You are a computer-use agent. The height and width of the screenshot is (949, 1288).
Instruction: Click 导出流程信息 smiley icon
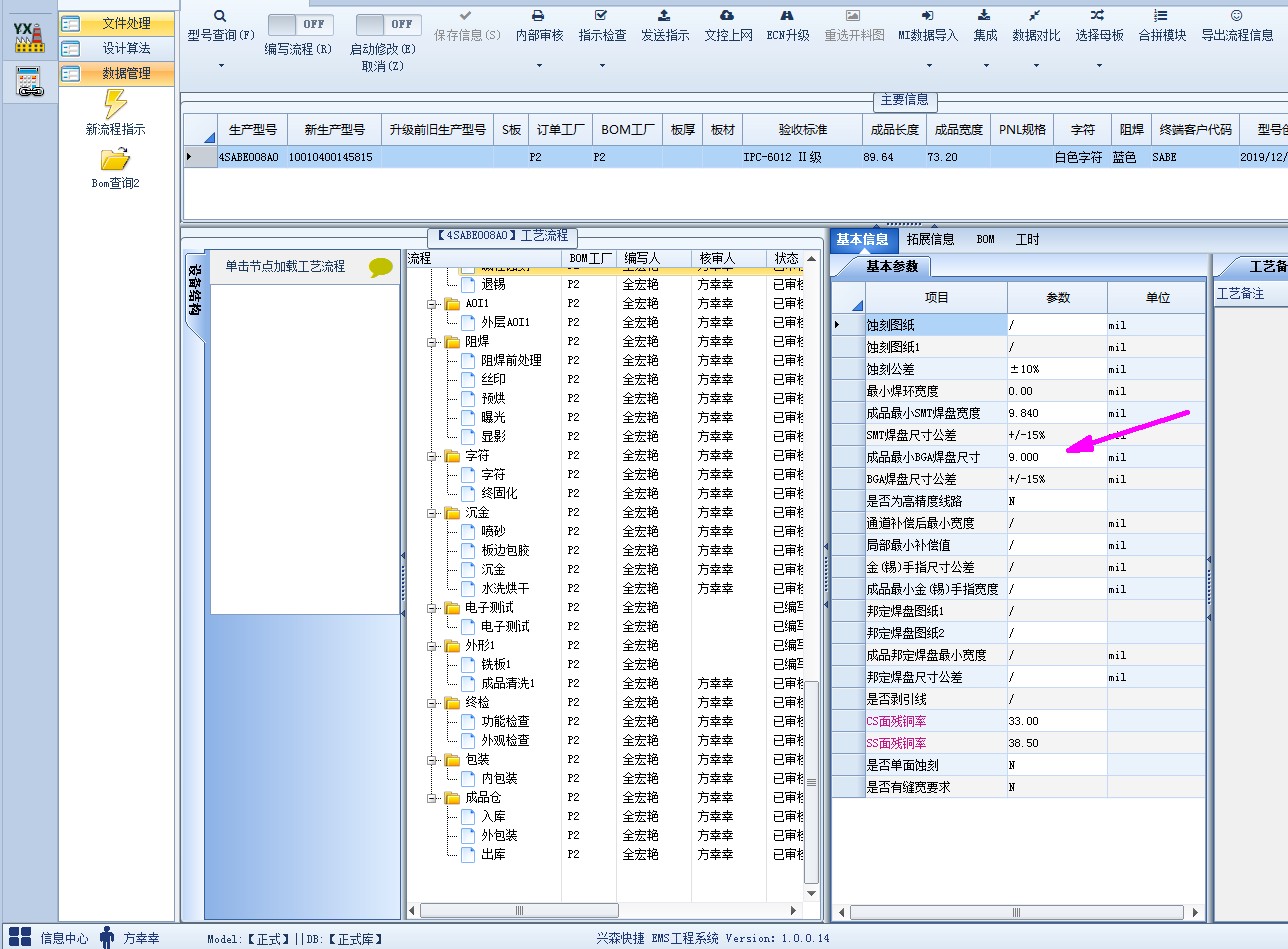pyautogui.click(x=1236, y=16)
